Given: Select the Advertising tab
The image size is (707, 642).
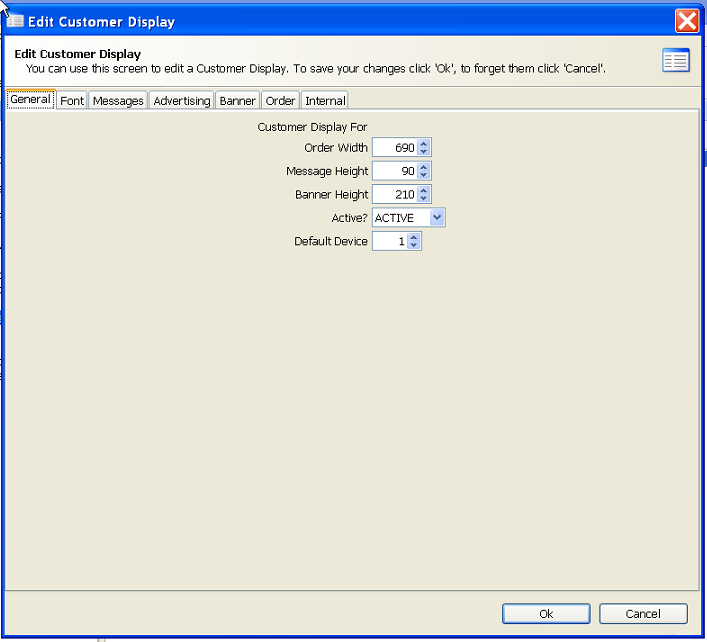Looking at the screenshot, I should point(182,101).
